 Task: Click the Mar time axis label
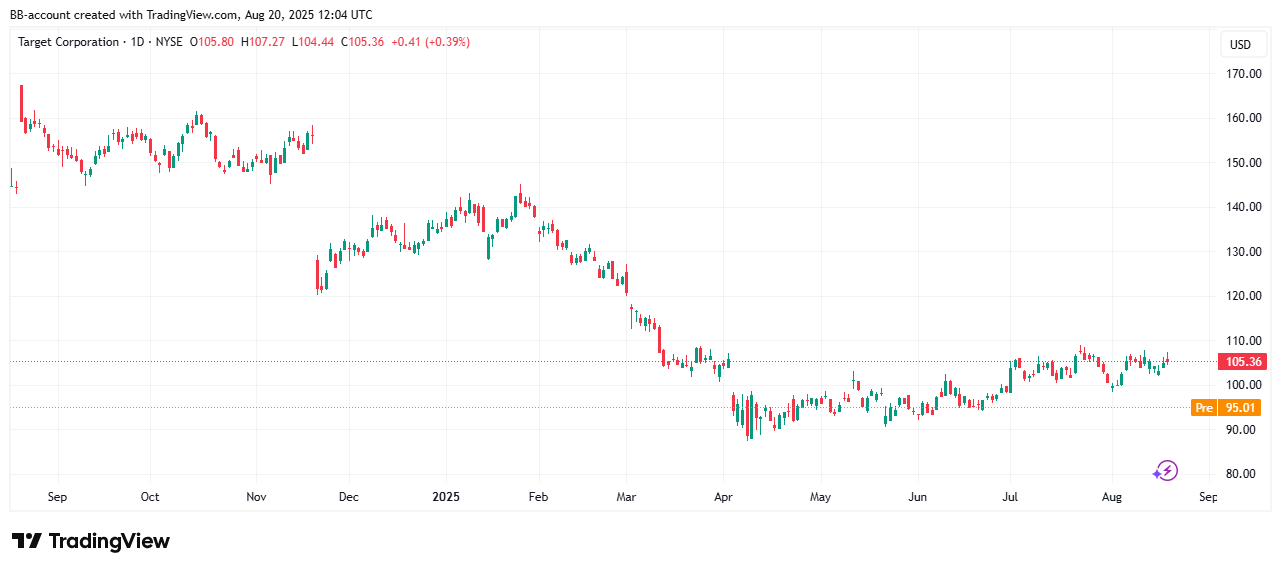click(x=626, y=496)
